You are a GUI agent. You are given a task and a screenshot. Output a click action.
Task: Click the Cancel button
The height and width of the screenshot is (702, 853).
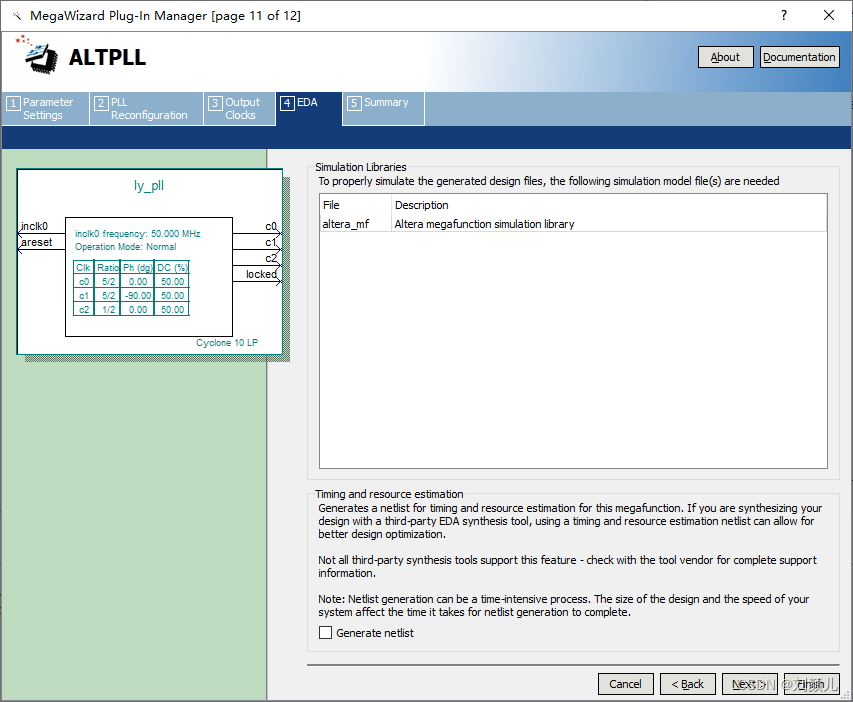[x=625, y=684]
